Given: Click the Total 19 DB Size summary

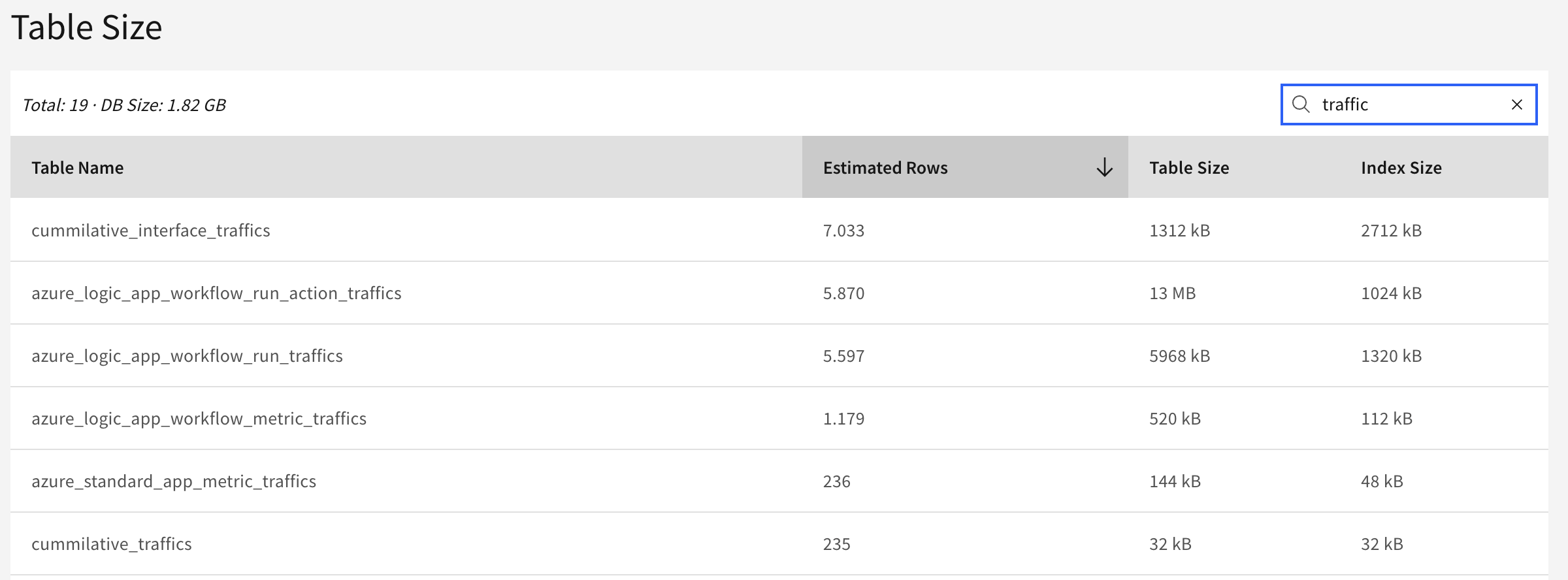Looking at the screenshot, I should click(124, 105).
